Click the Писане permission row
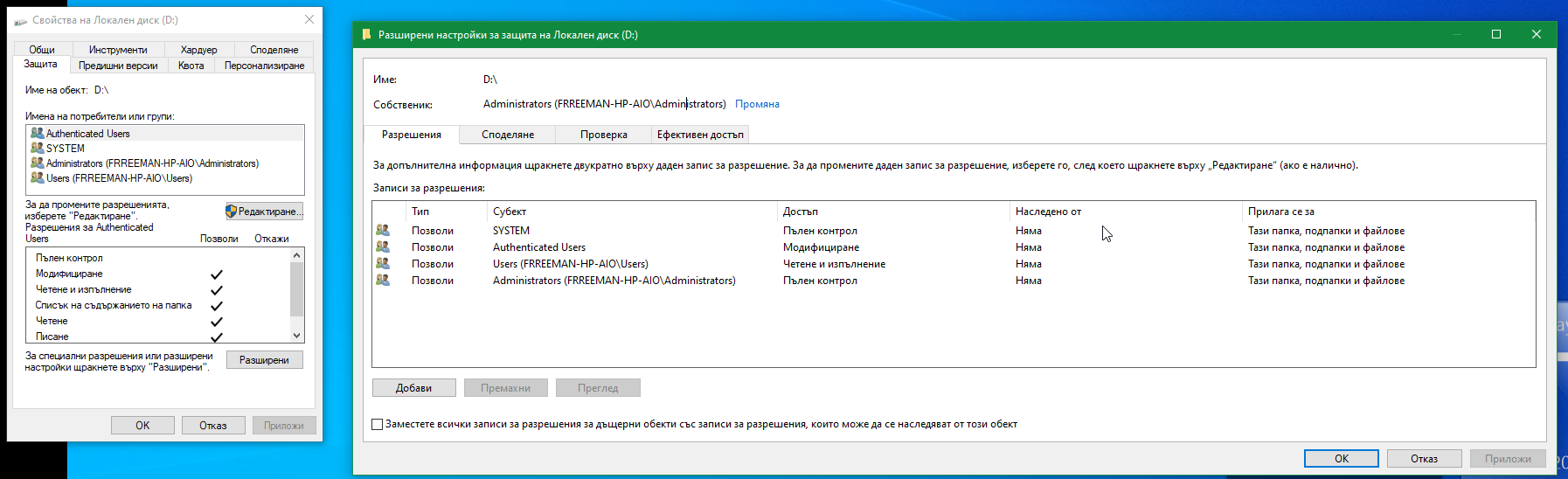The image size is (1568, 479). click(157, 337)
